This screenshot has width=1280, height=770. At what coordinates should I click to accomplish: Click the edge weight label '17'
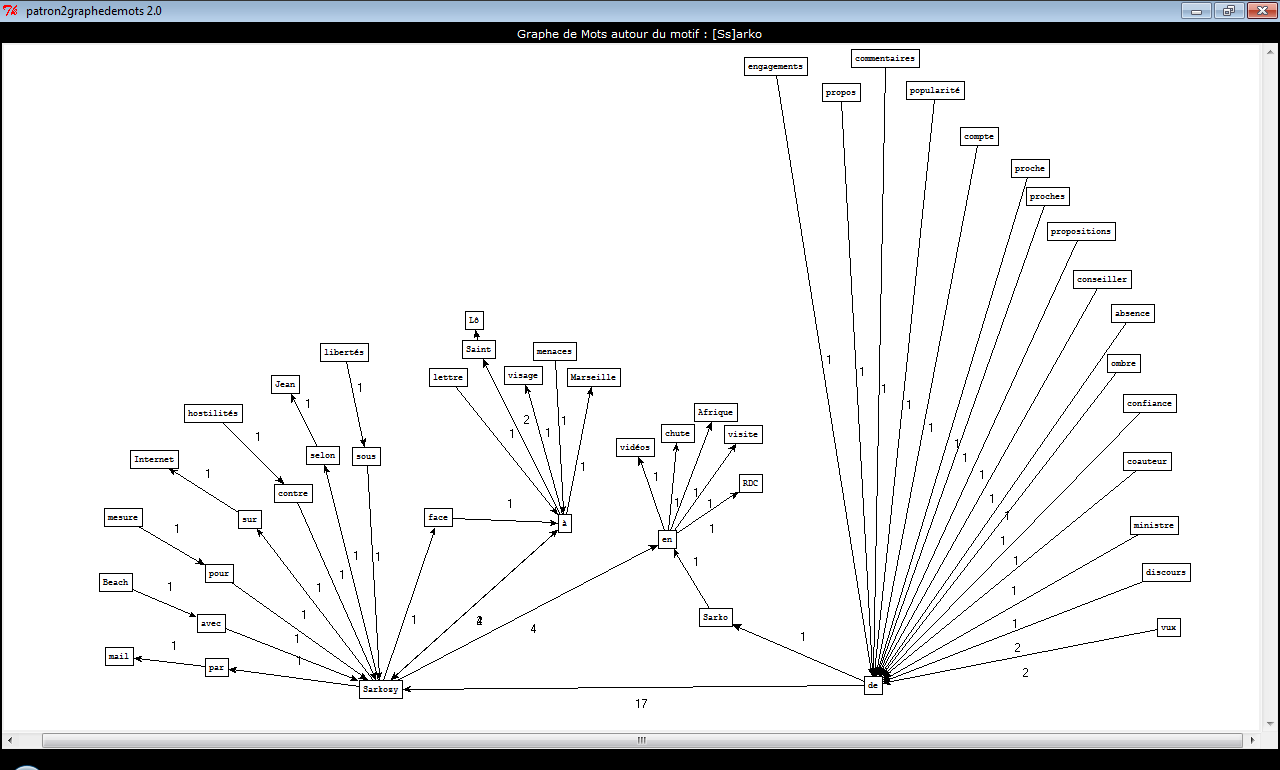[641, 704]
